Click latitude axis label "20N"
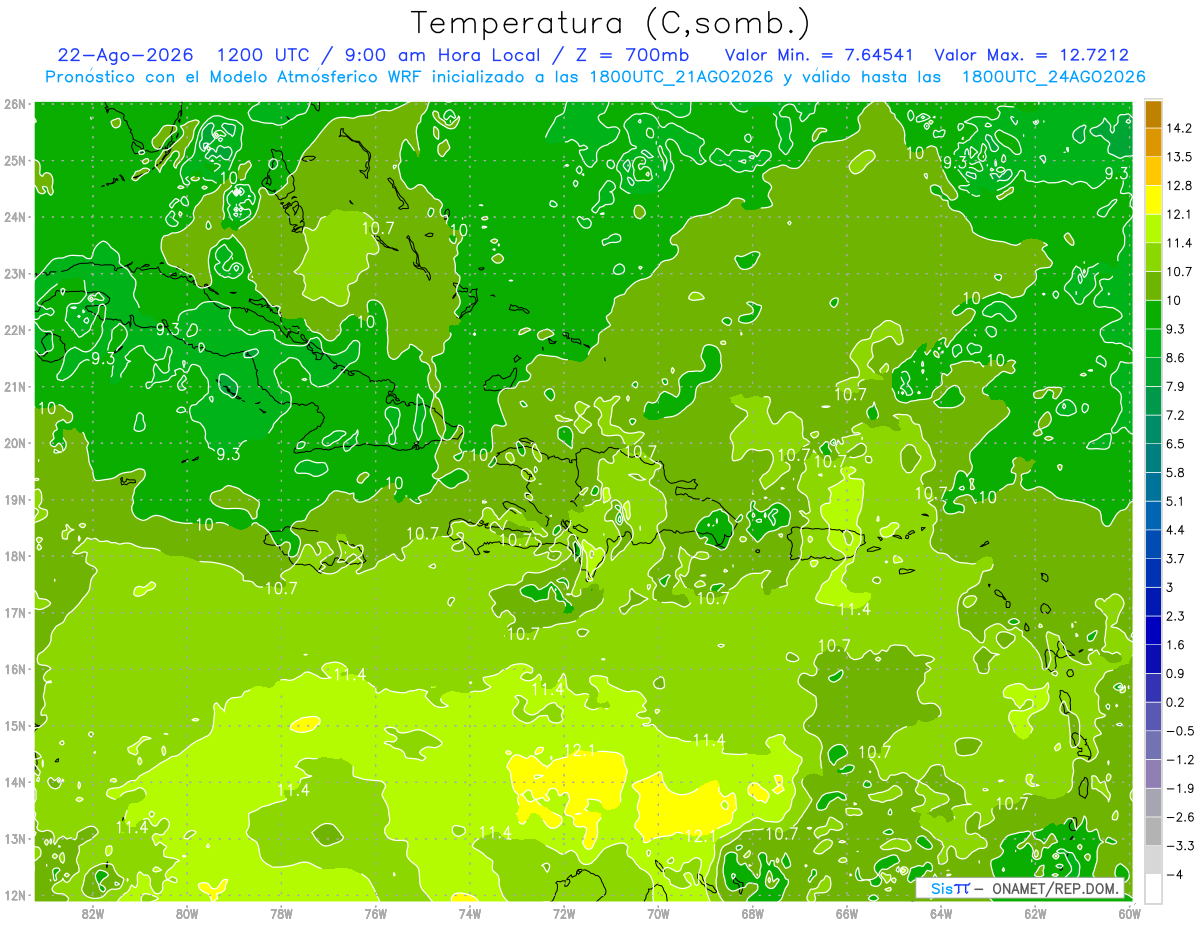Image resolution: width=1200 pixels, height=927 pixels. tap(15, 443)
